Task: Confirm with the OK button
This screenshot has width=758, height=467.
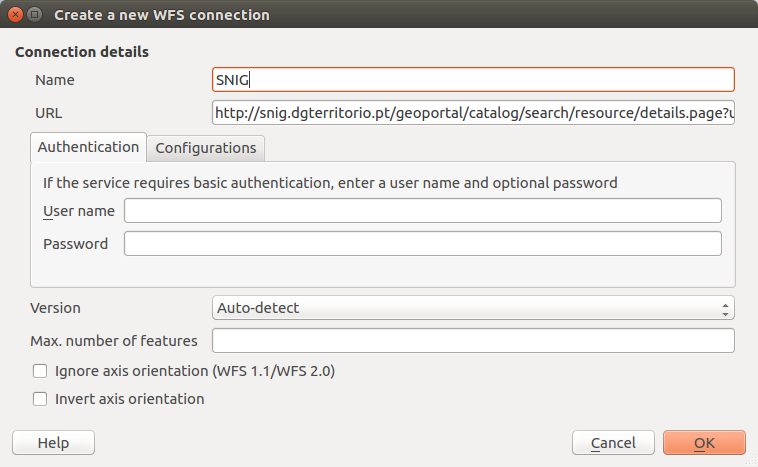Action: point(704,442)
